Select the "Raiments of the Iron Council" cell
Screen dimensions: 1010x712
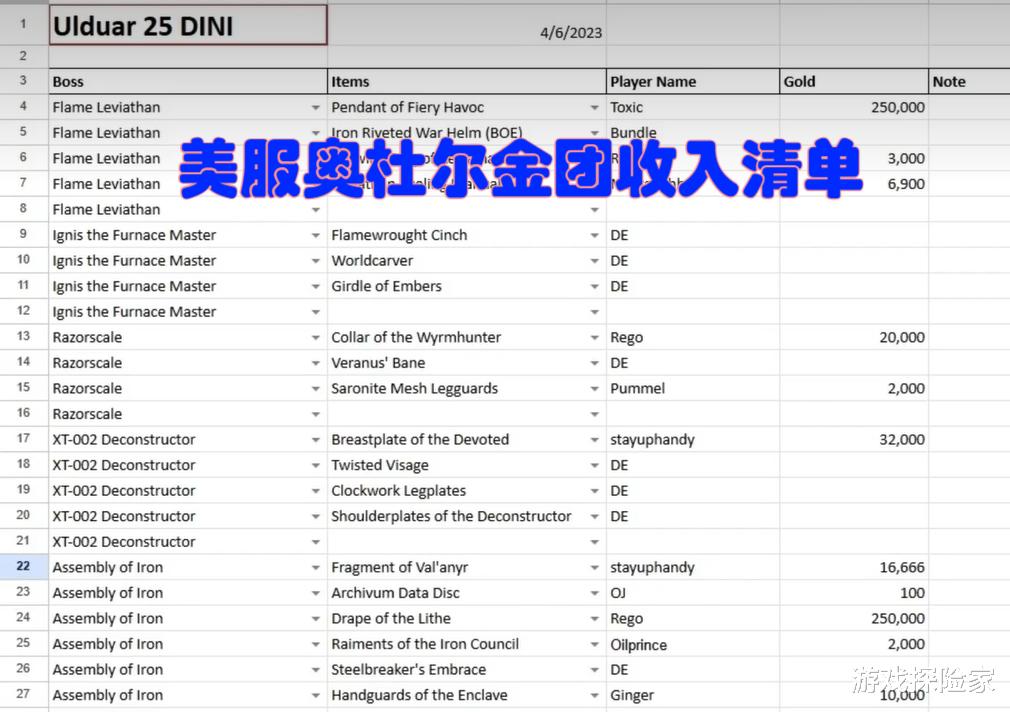(x=467, y=644)
